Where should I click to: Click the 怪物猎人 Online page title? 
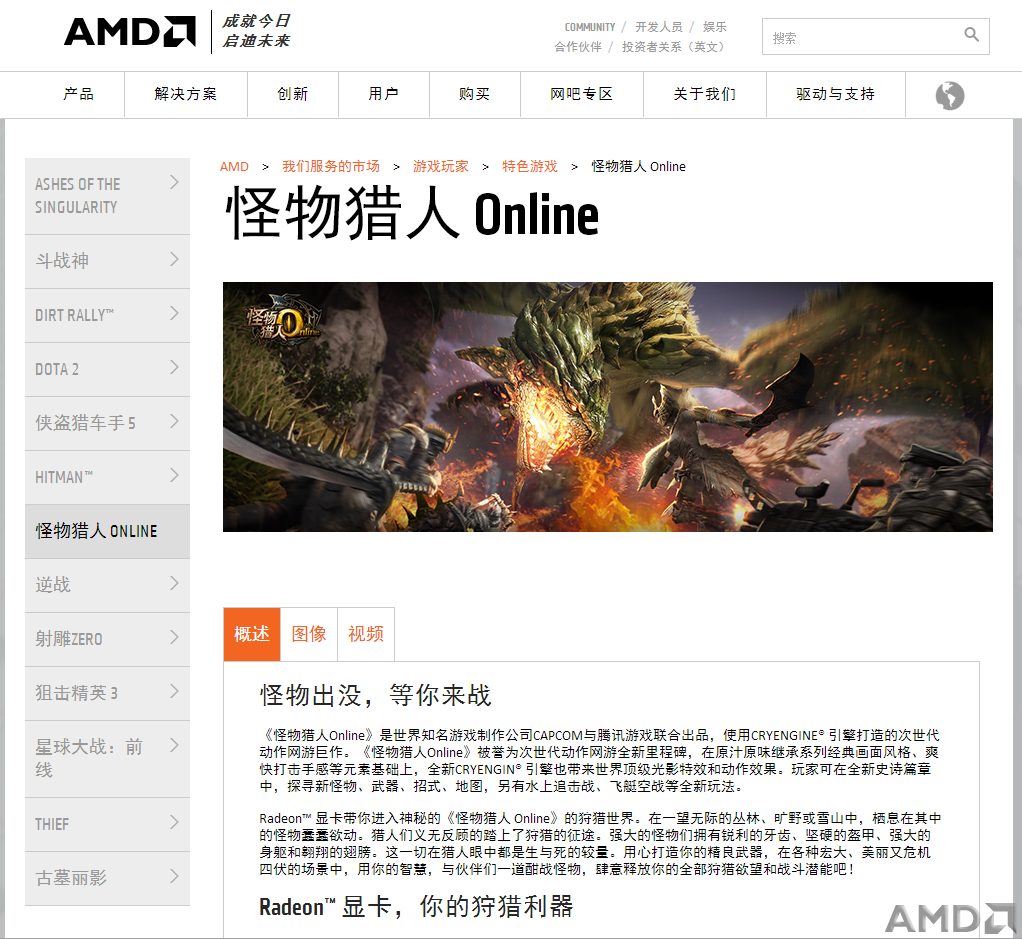click(x=412, y=214)
